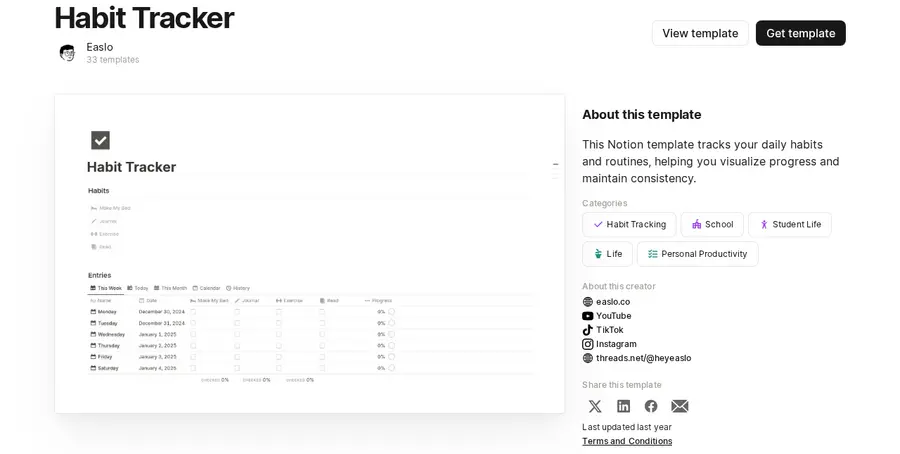This screenshot has width=900, height=454.
Task: Select History tab in preview
Action: pyautogui.click(x=238, y=288)
